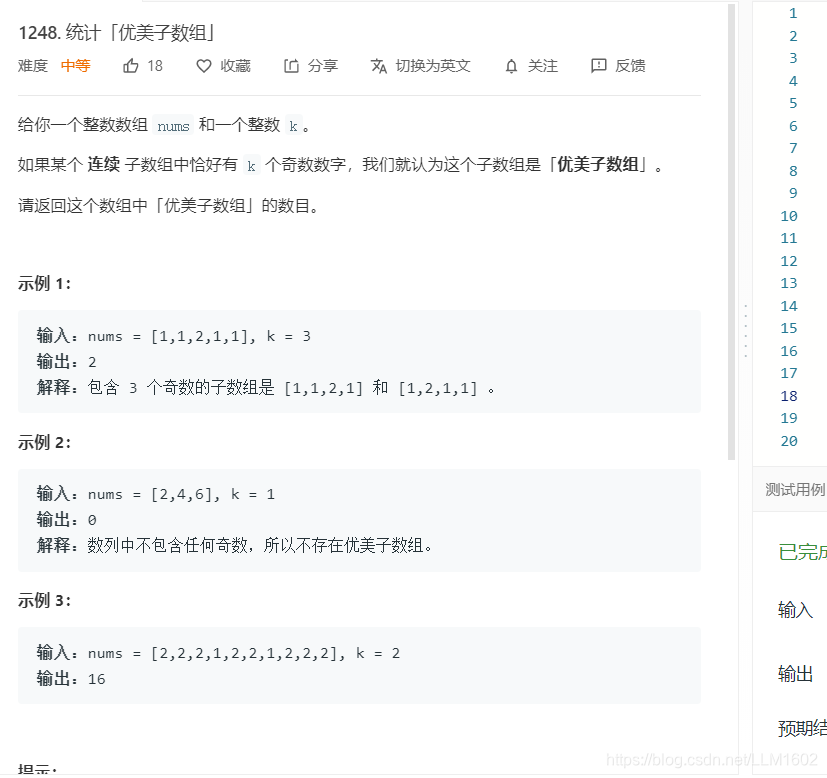Image resolution: width=827 pixels, height=778 pixels.
Task: Click the bell follow icon
Action: coord(511,66)
